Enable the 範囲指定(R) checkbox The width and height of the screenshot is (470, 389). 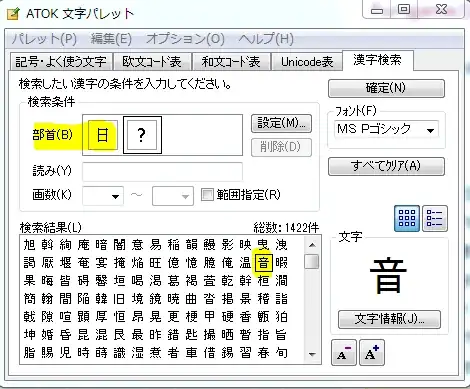207,194
